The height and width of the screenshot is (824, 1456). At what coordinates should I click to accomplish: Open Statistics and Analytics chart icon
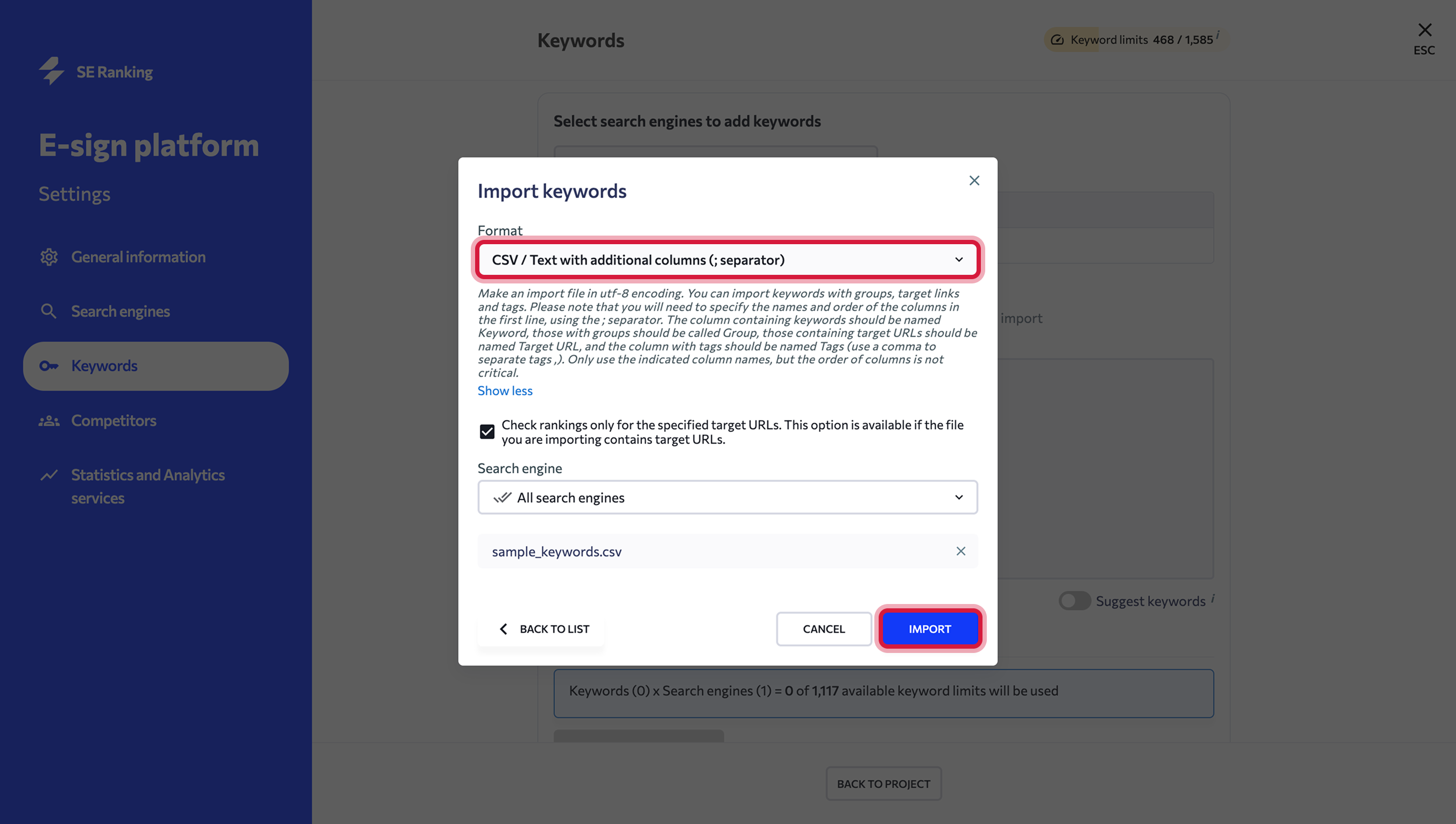[50, 475]
